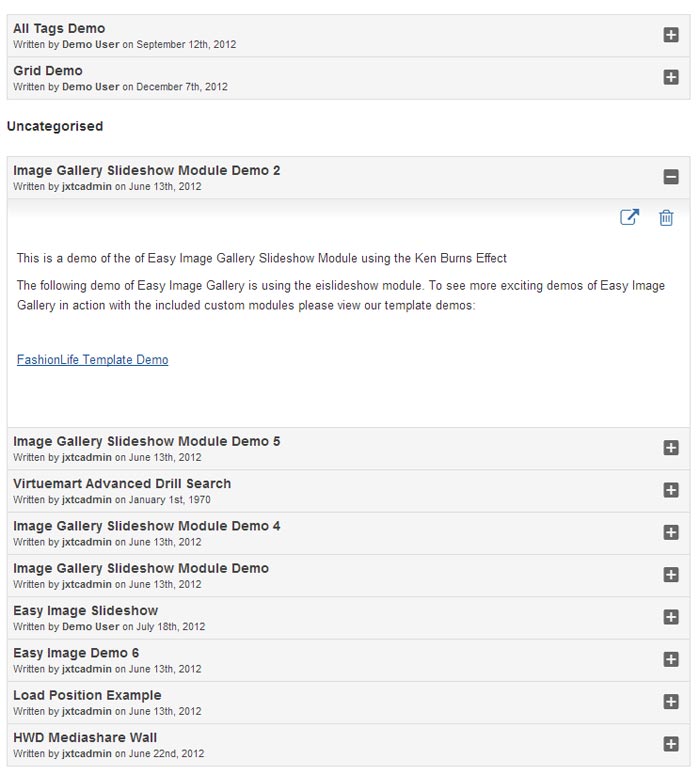This screenshot has width=700, height=775.
Task: Click the June 22nd, 2012 byline
Action: coord(109,754)
